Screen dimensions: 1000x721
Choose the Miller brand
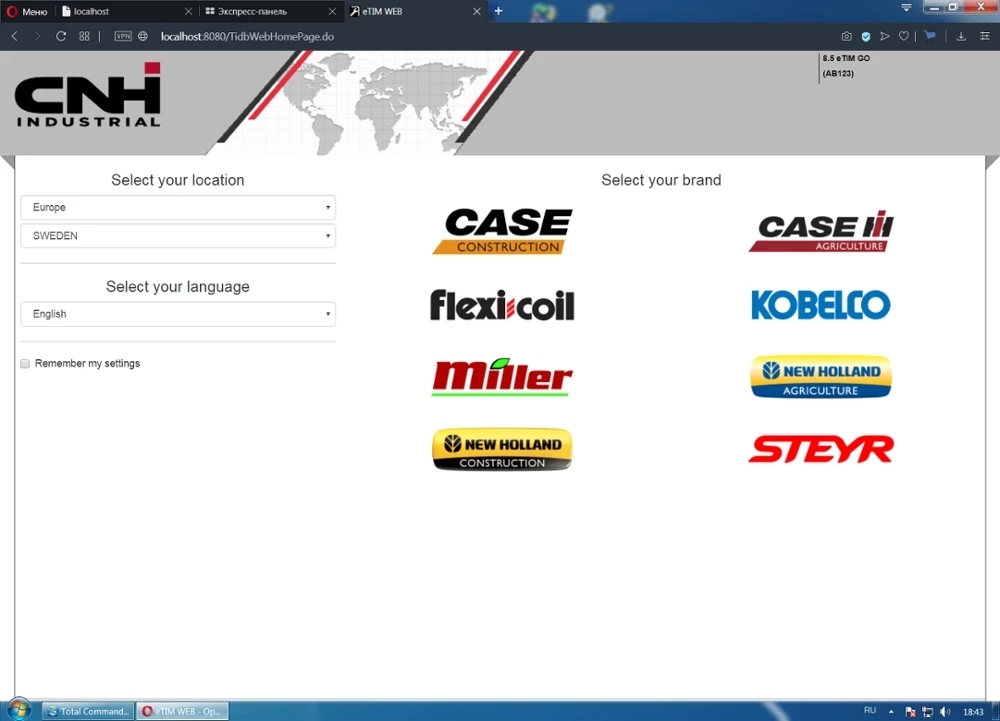[502, 377]
